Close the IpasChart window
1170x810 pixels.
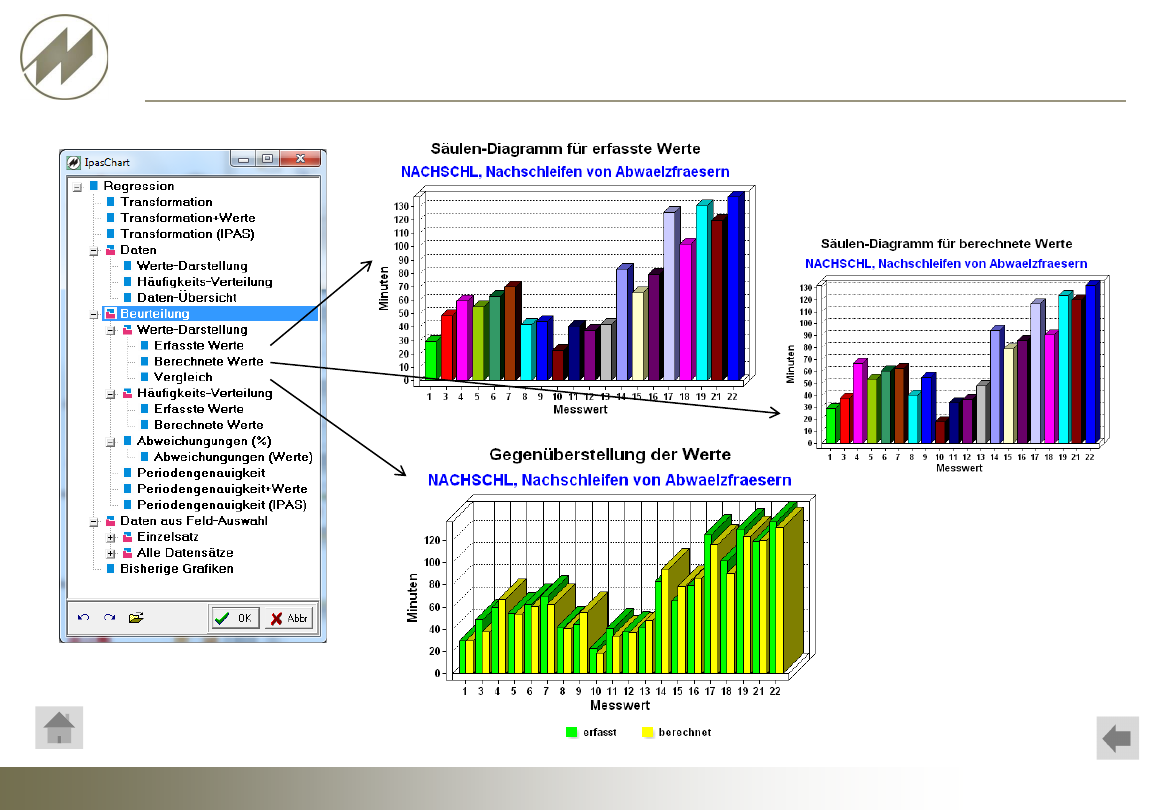tap(300, 159)
